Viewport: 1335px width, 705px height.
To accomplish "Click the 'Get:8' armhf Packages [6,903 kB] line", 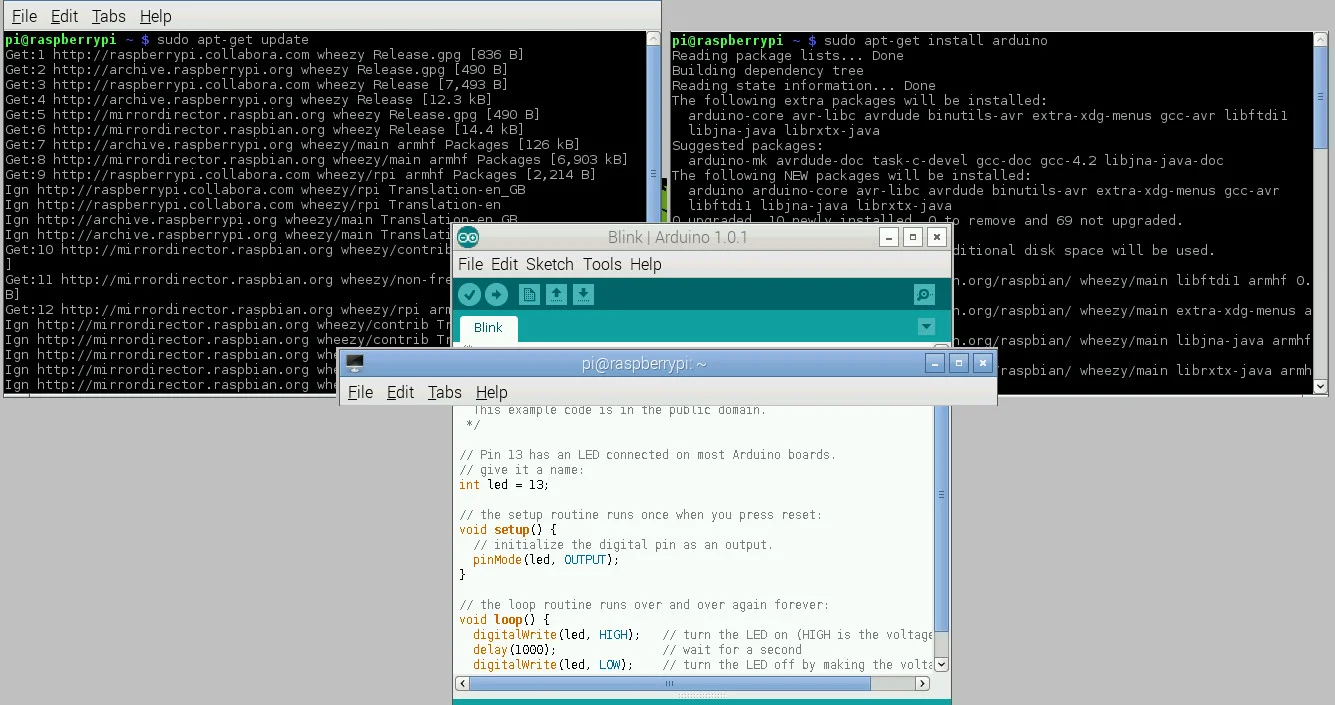I will pyautogui.click(x=316, y=160).
